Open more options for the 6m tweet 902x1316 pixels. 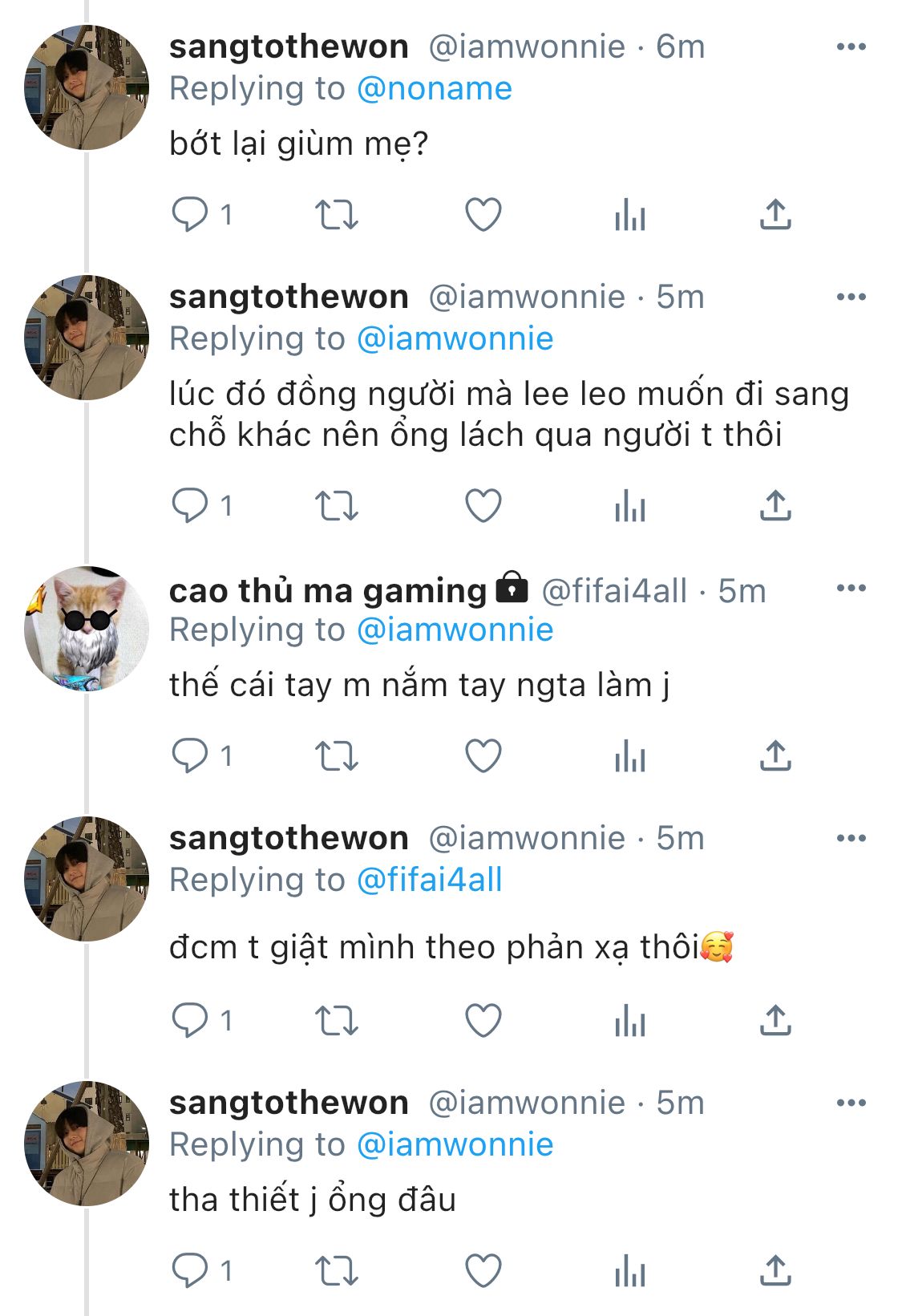pos(851,47)
